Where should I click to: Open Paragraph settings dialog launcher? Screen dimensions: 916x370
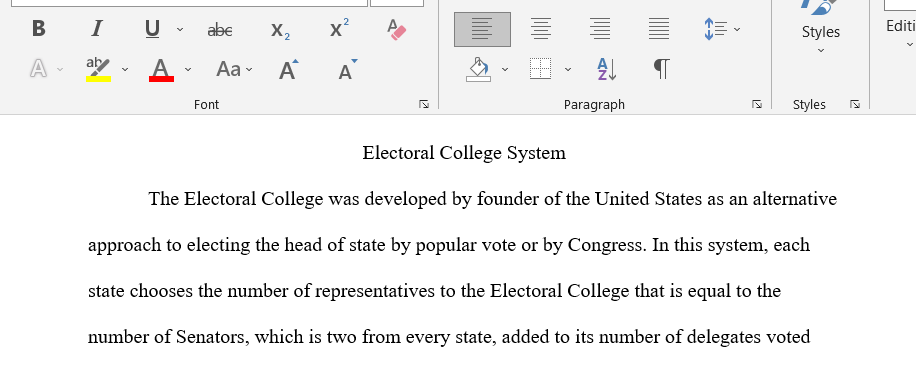(x=757, y=104)
